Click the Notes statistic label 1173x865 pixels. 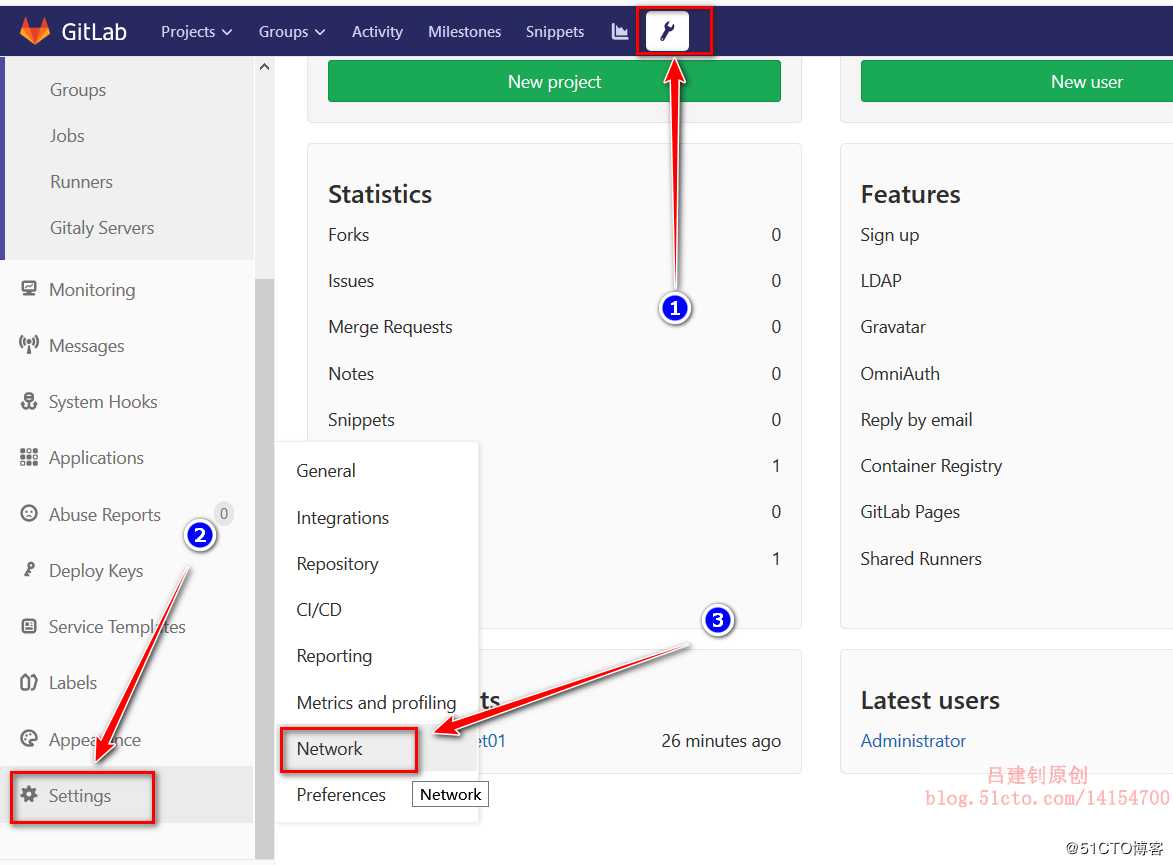coord(351,374)
